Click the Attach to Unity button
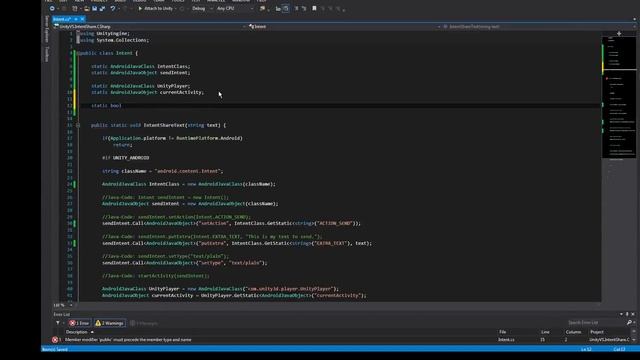Image resolution: width=640 pixels, height=360 pixels. (x=155, y=8)
